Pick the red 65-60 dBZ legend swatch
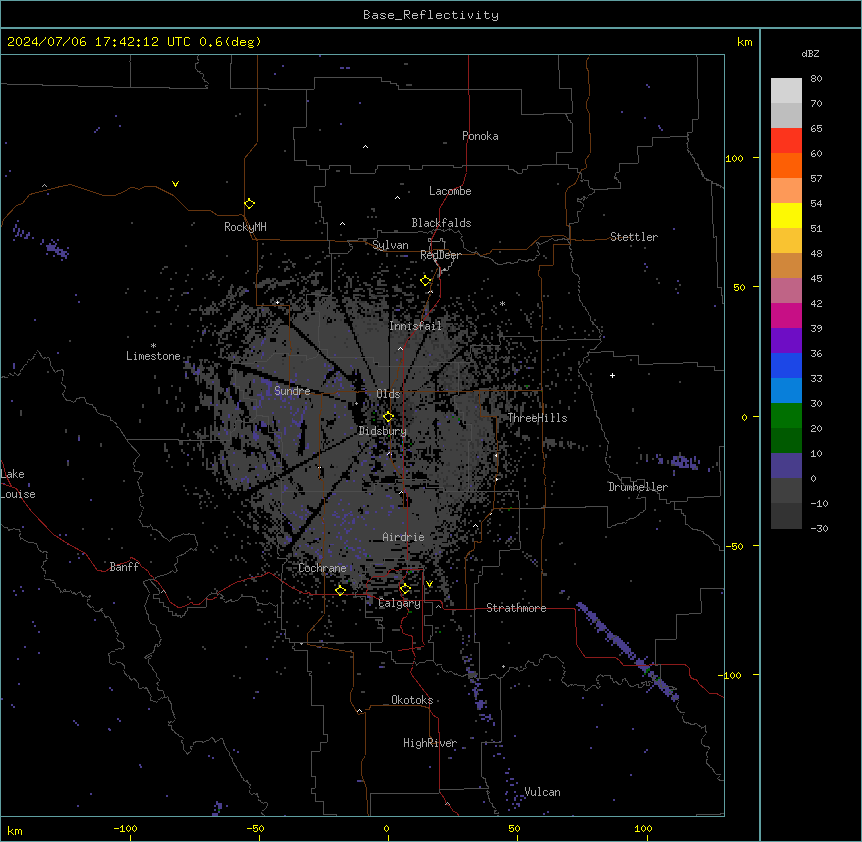Screen dimensions: 862x842 coord(786,141)
